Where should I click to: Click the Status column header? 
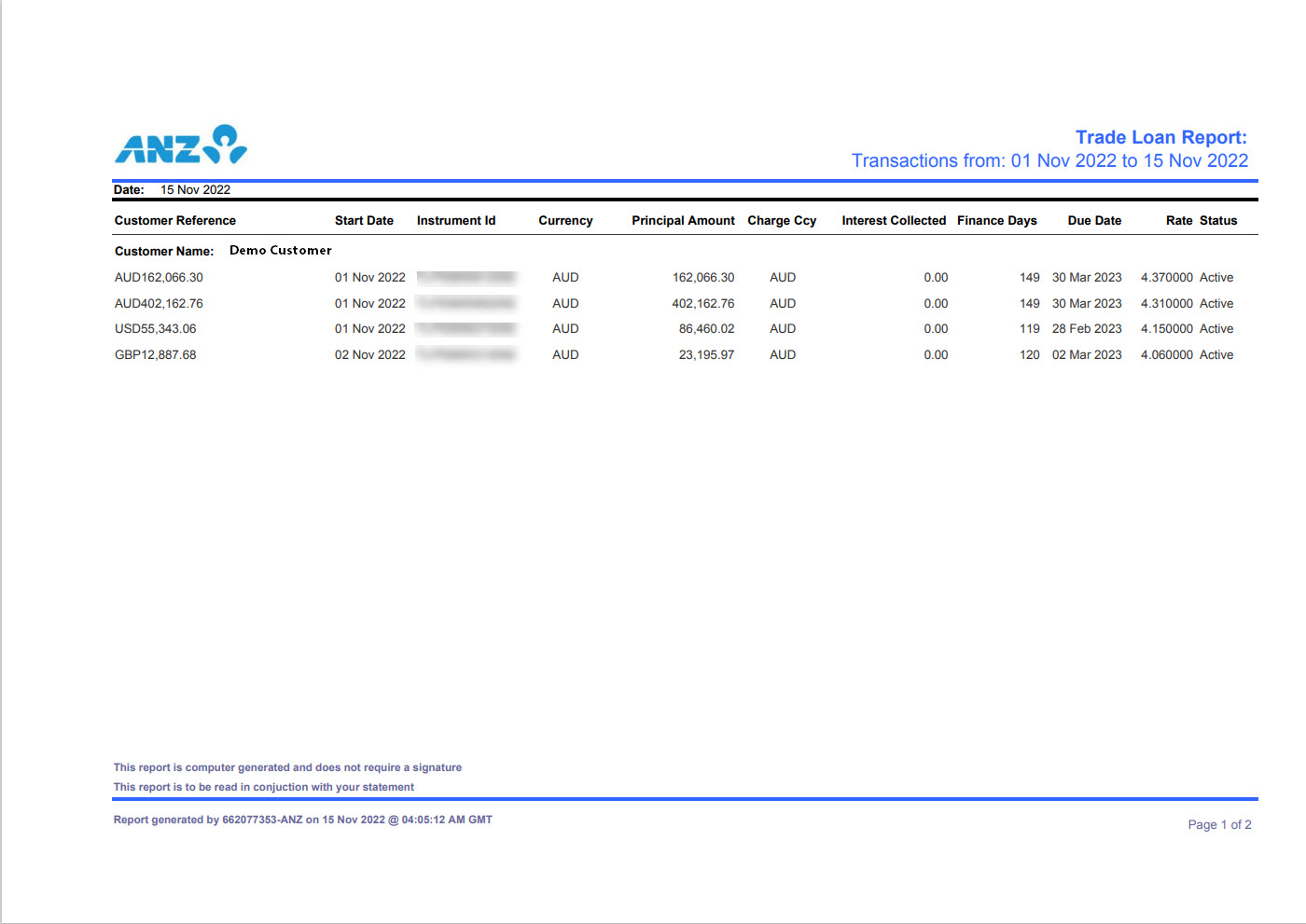(x=1218, y=221)
